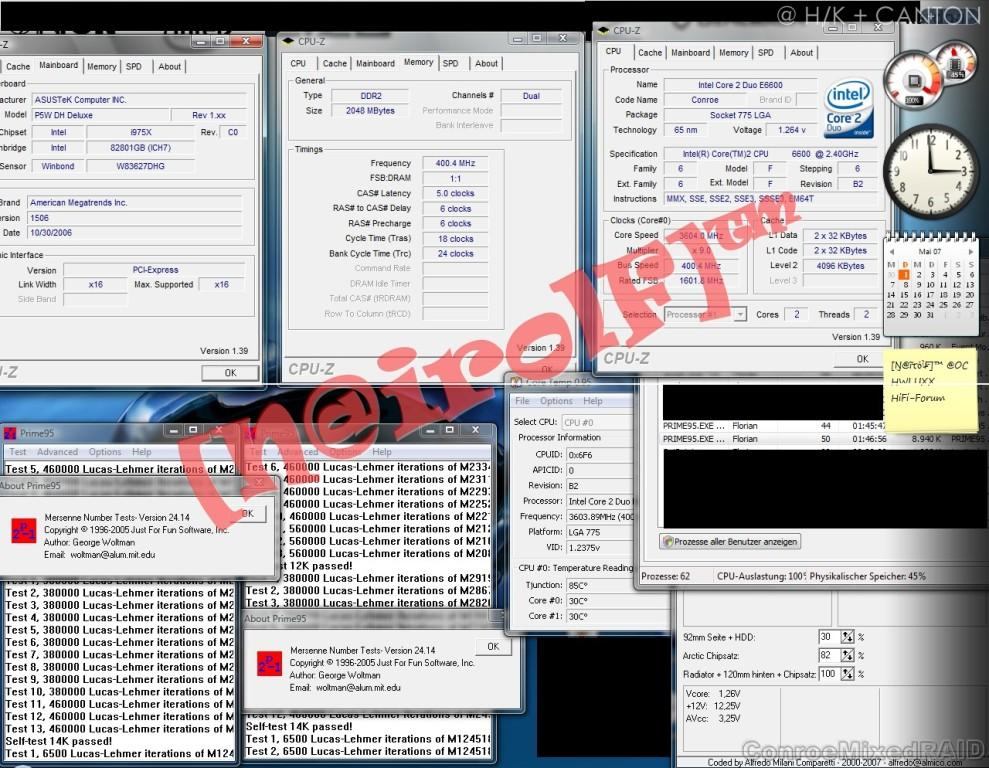Click the 400.4 MHz memory frequency value
The height and width of the screenshot is (768, 989).
point(455,163)
